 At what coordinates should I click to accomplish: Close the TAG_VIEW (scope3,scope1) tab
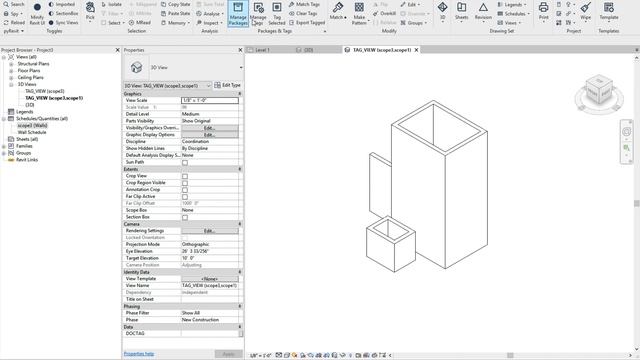pos(416,50)
